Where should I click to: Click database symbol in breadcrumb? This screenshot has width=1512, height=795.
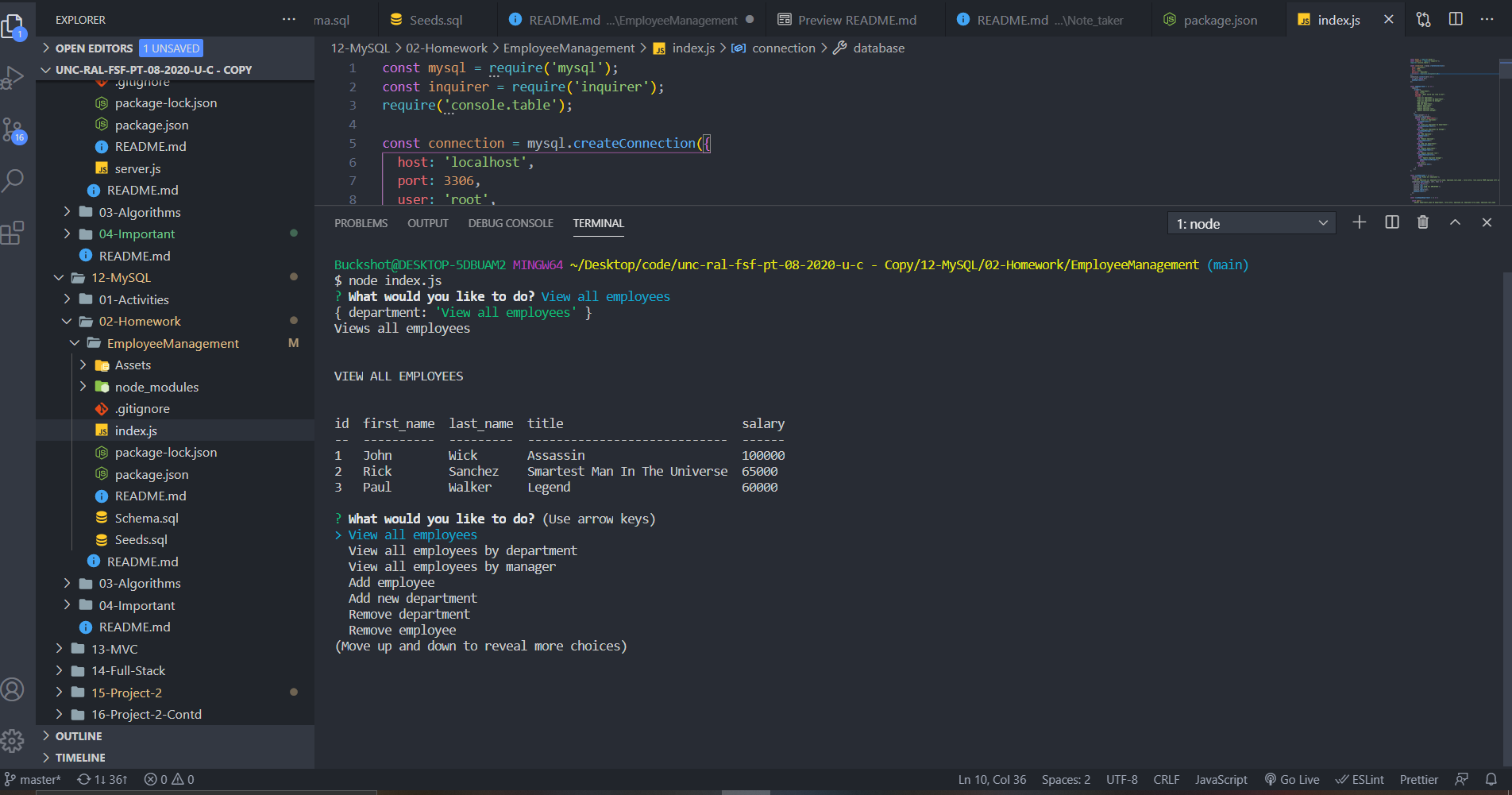[x=869, y=48]
